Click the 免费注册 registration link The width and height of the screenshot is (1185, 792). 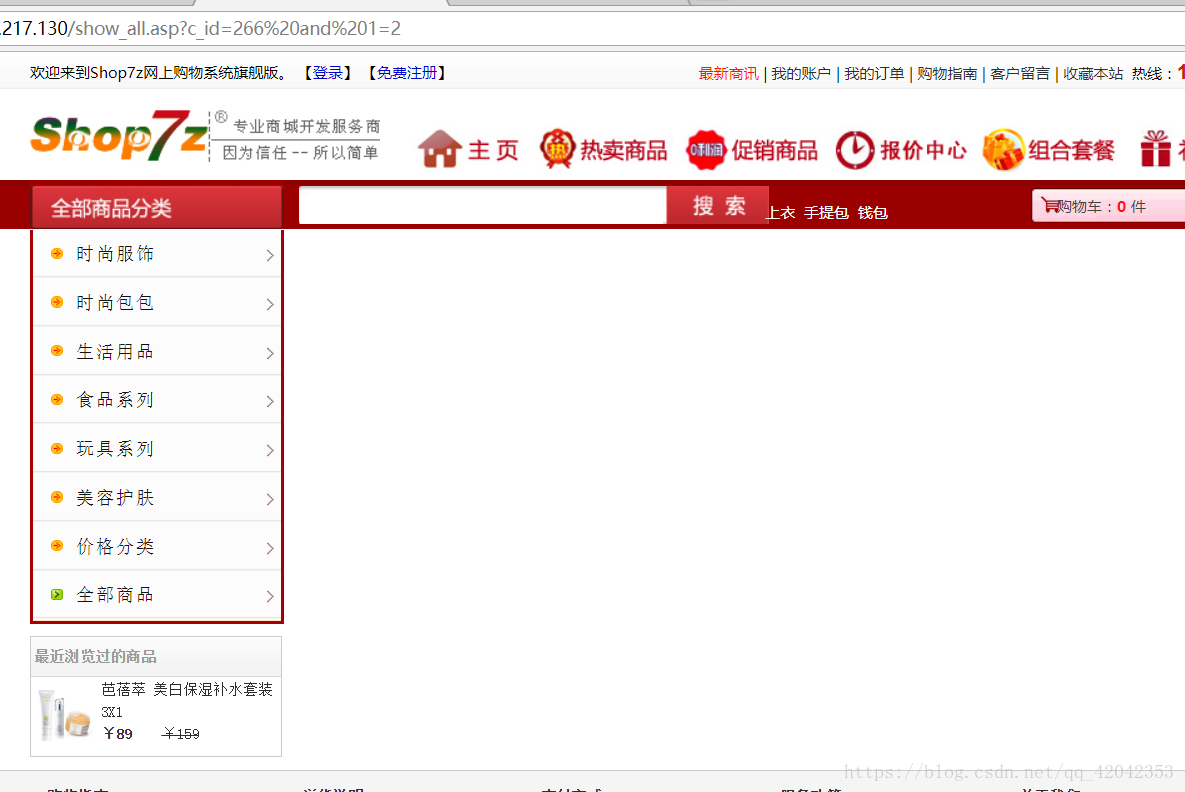(407, 73)
